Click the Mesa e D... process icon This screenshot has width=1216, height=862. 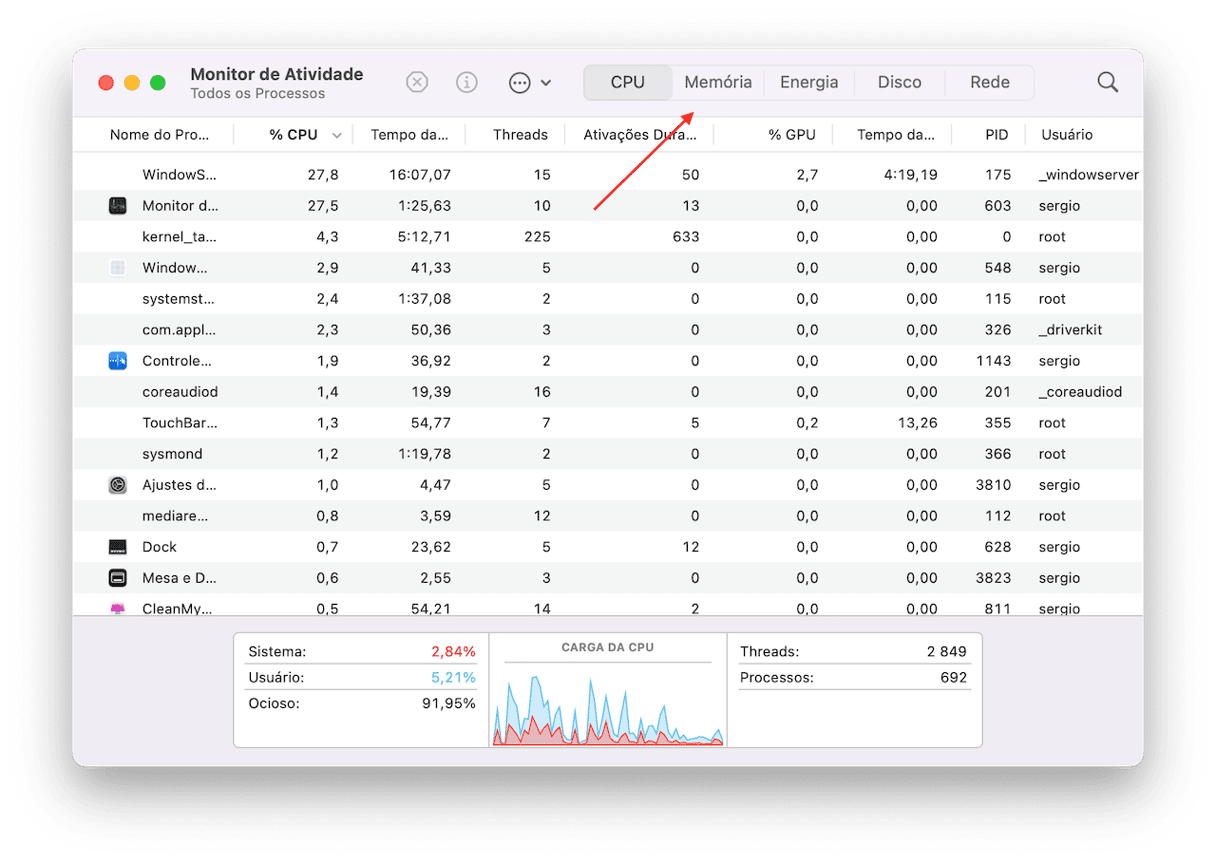tap(118, 578)
